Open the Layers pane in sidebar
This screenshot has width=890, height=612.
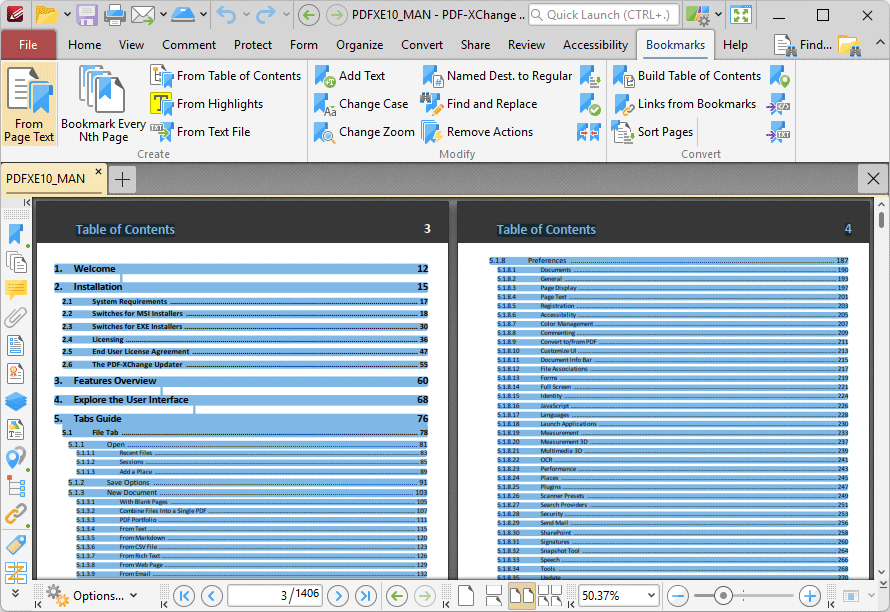point(15,401)
